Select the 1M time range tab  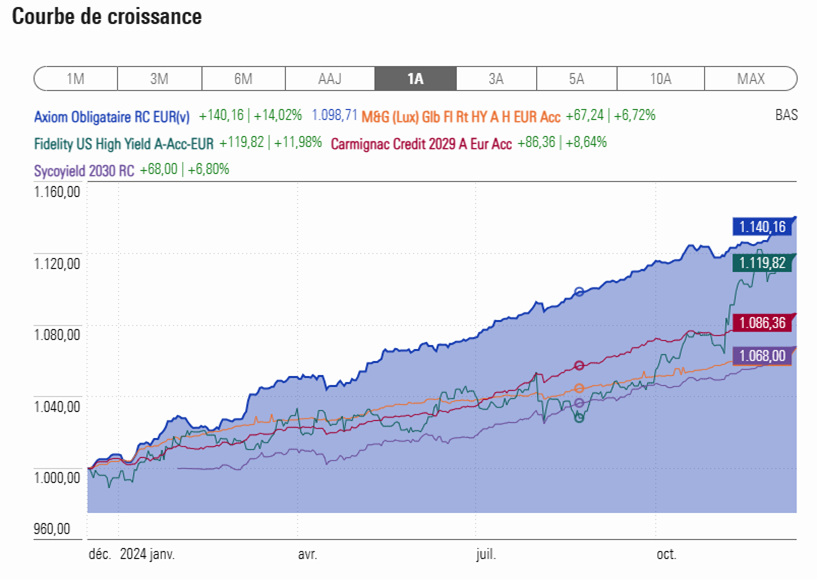(x=75, y=79)
